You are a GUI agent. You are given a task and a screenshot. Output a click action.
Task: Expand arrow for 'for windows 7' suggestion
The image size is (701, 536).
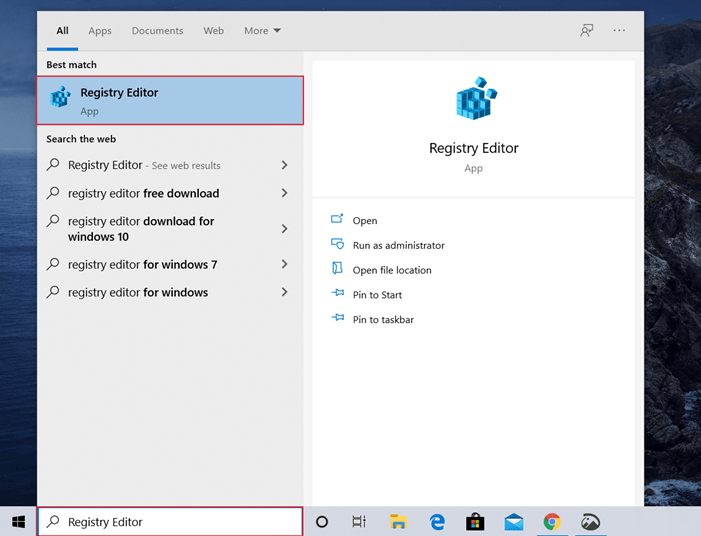click(x=284, y=264)
